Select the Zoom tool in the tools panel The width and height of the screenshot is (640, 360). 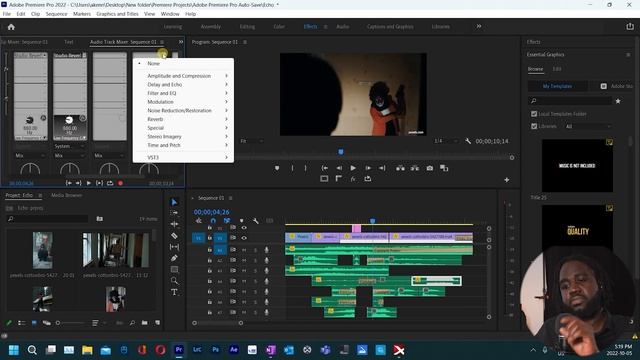coord(174,280)
